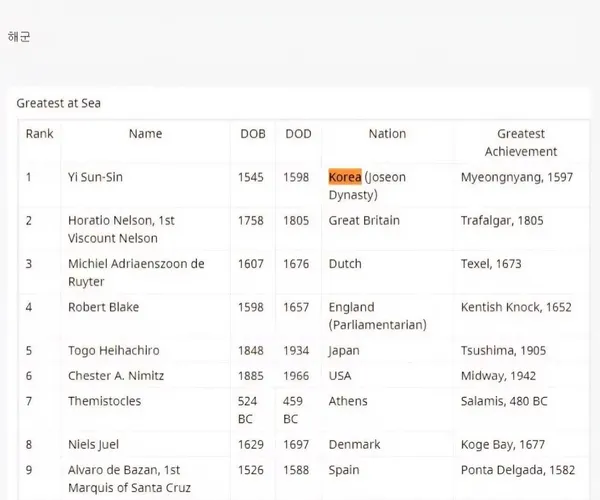Click the Name column header
Viewport: 600px width, 500px height.
click(145, 134)
